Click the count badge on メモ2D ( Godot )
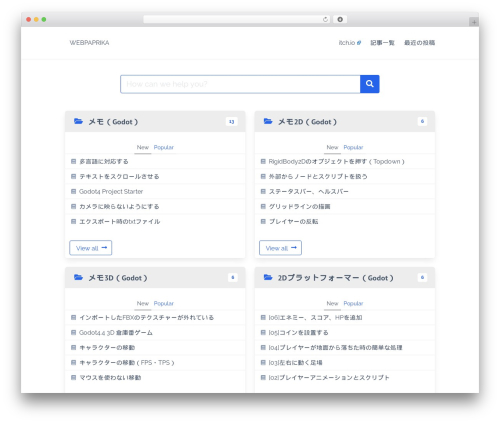The height and width of the screenshot is (423, 500). 422,121
